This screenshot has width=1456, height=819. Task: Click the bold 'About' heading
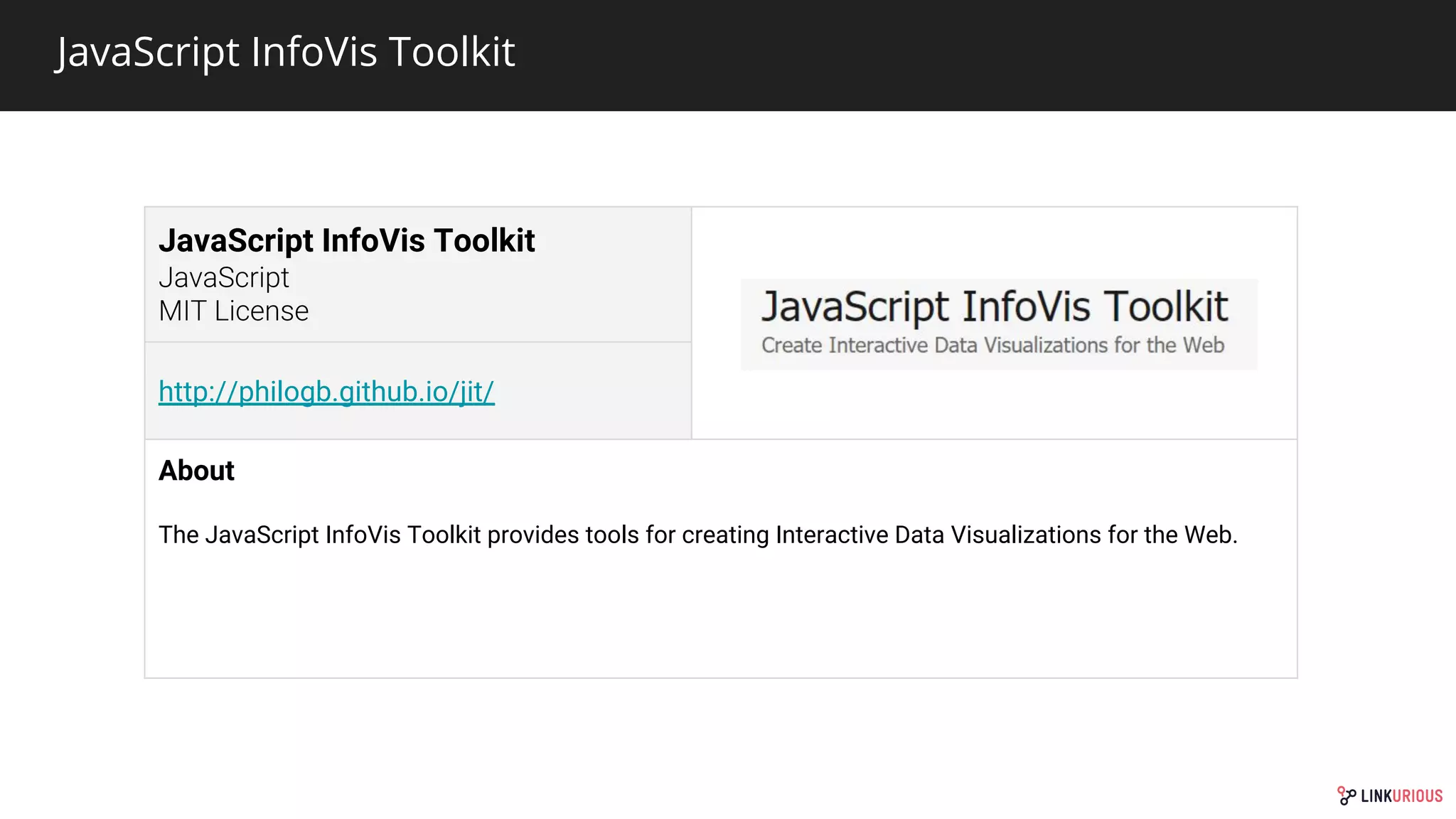[x=196, y=471]
